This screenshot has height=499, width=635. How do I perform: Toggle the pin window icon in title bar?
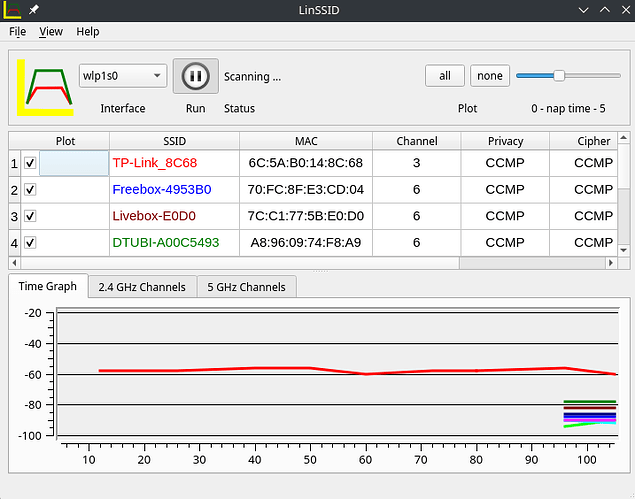click(x=34, y=9)
